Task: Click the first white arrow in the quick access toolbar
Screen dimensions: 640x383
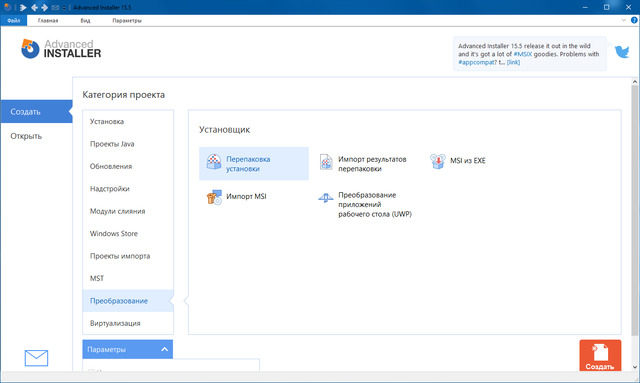Action: (x=23, y=7)
